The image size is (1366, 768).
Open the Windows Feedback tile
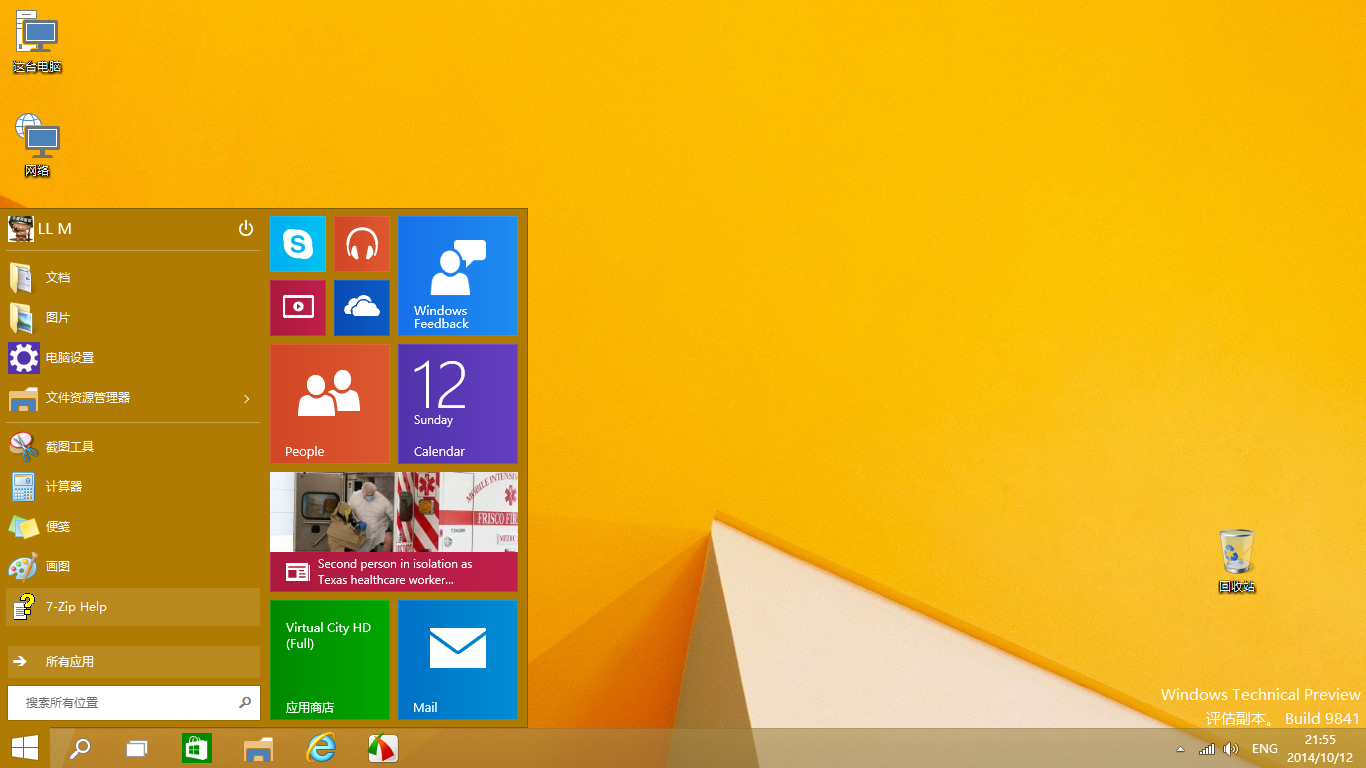tap(458, 276)
